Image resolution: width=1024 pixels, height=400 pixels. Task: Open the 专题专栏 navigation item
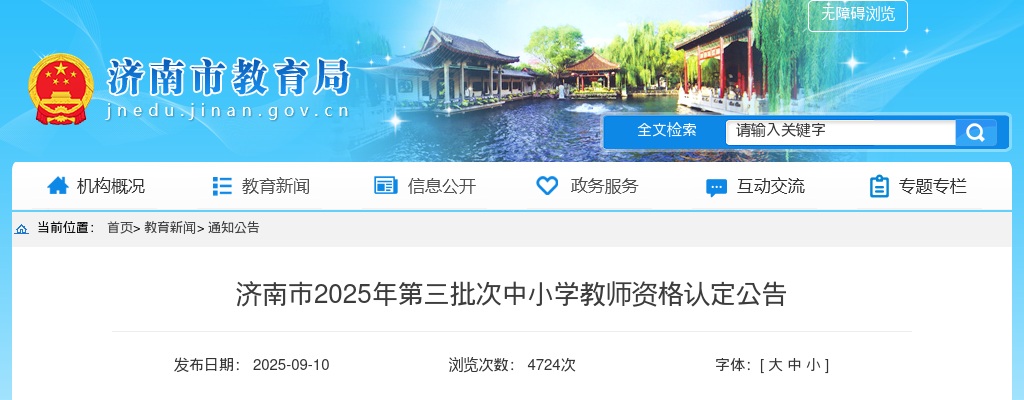coord(933,186)
